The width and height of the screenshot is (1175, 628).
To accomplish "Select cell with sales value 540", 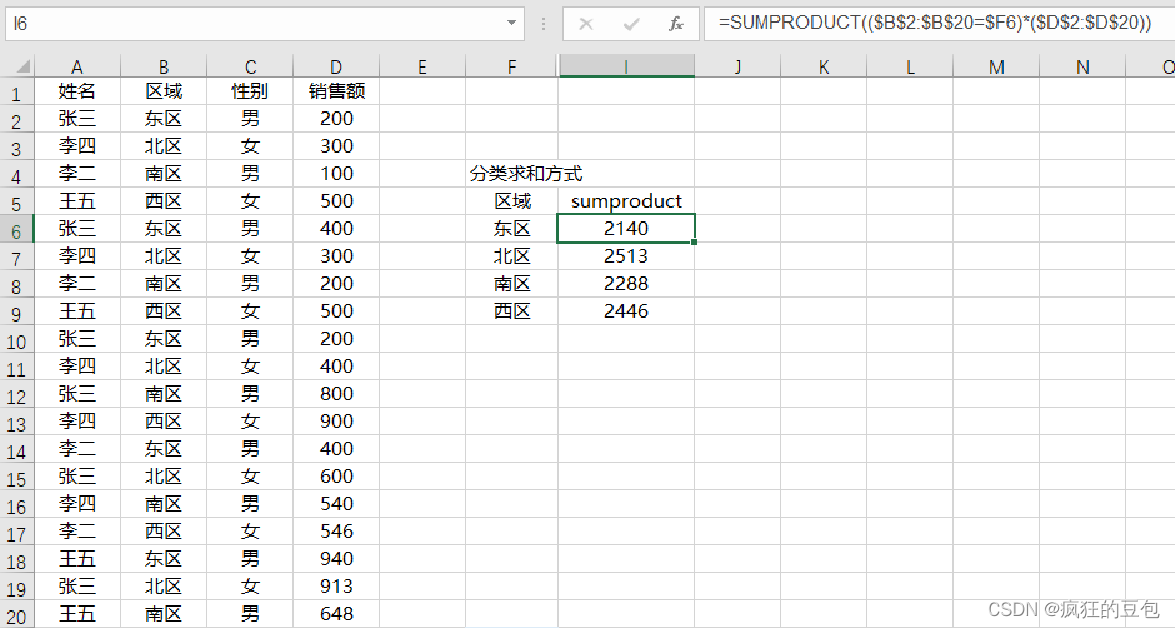I will pyautogui.click(x=336, y=504).
